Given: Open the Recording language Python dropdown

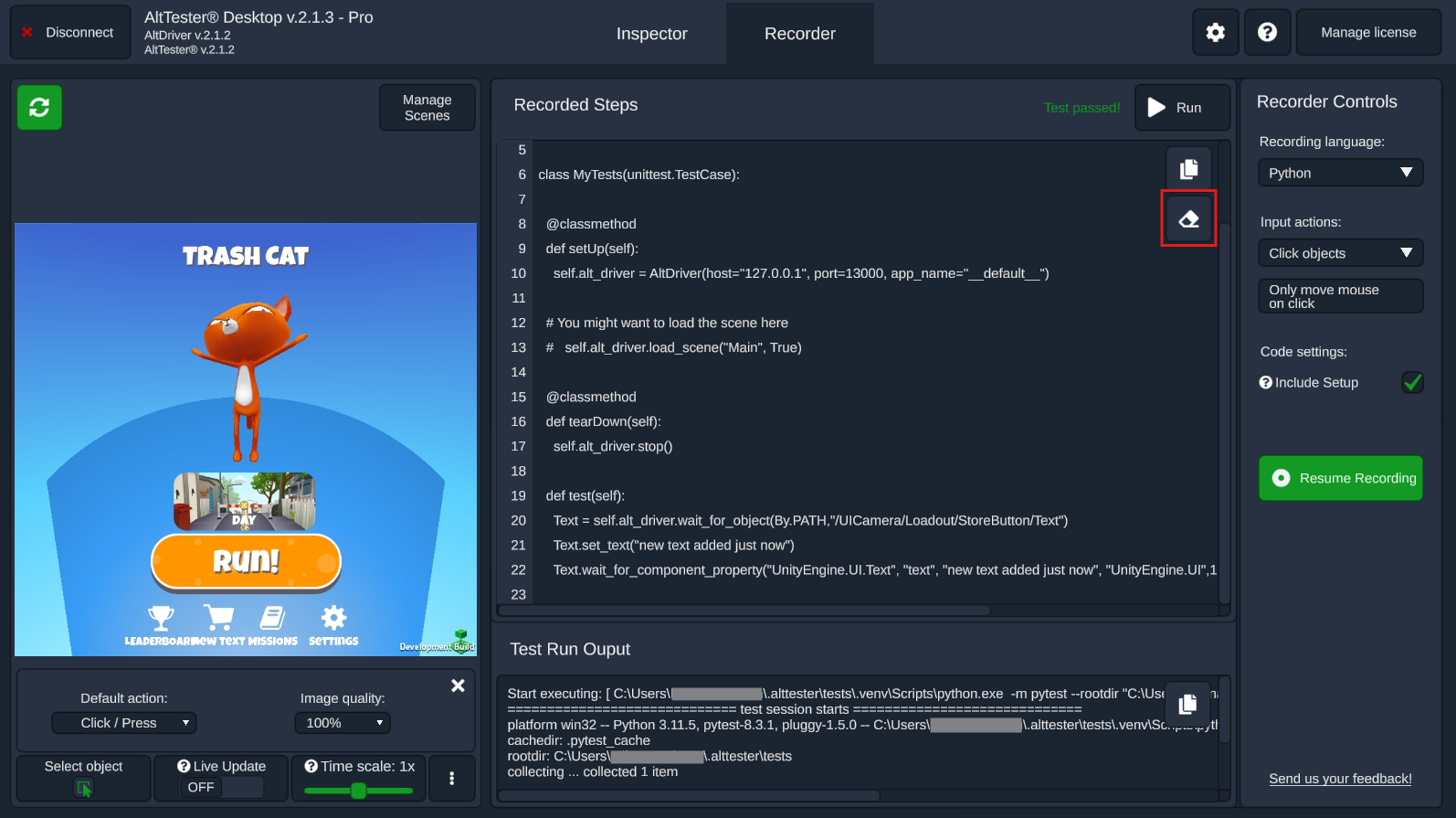Looking at the screenshot, I should pos(1340,173).
